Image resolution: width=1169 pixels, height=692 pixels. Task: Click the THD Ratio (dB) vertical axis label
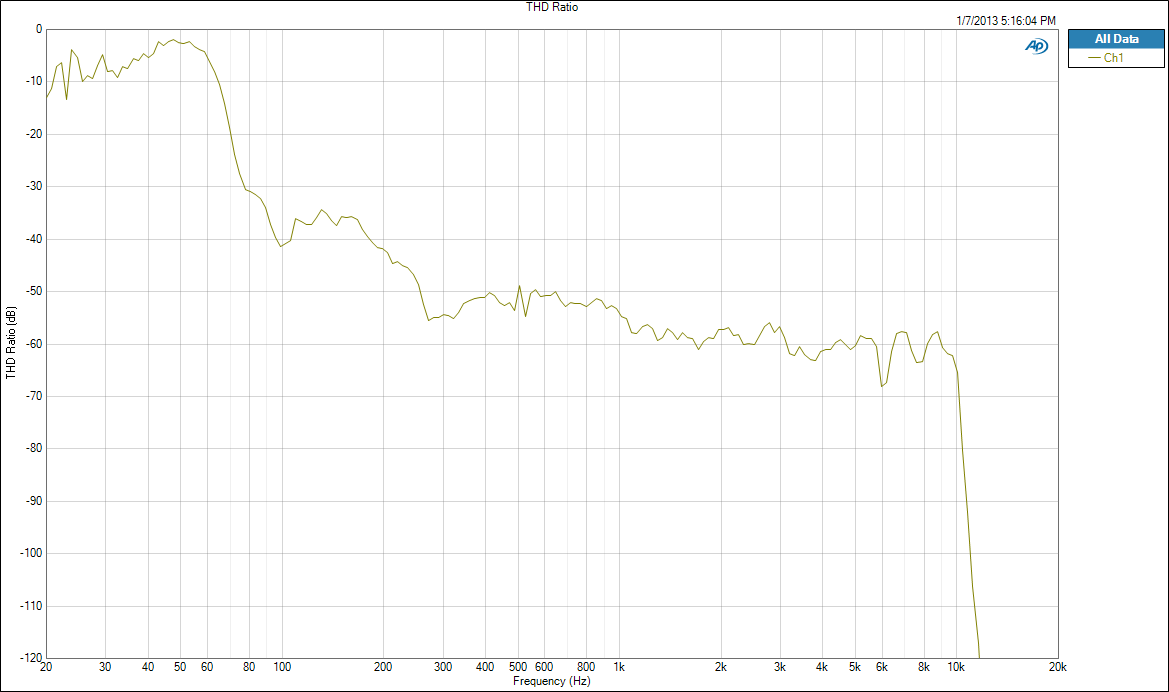click(10, 343)
